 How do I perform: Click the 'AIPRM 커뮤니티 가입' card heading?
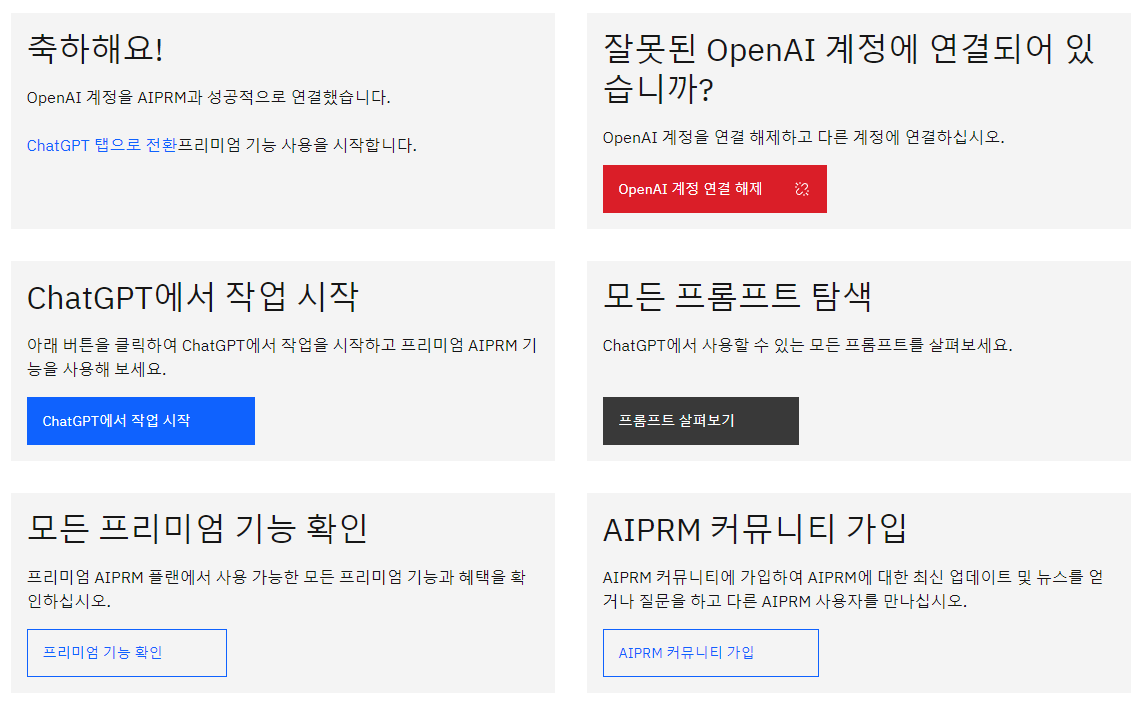pyautogui.click(x=755, y=529)
